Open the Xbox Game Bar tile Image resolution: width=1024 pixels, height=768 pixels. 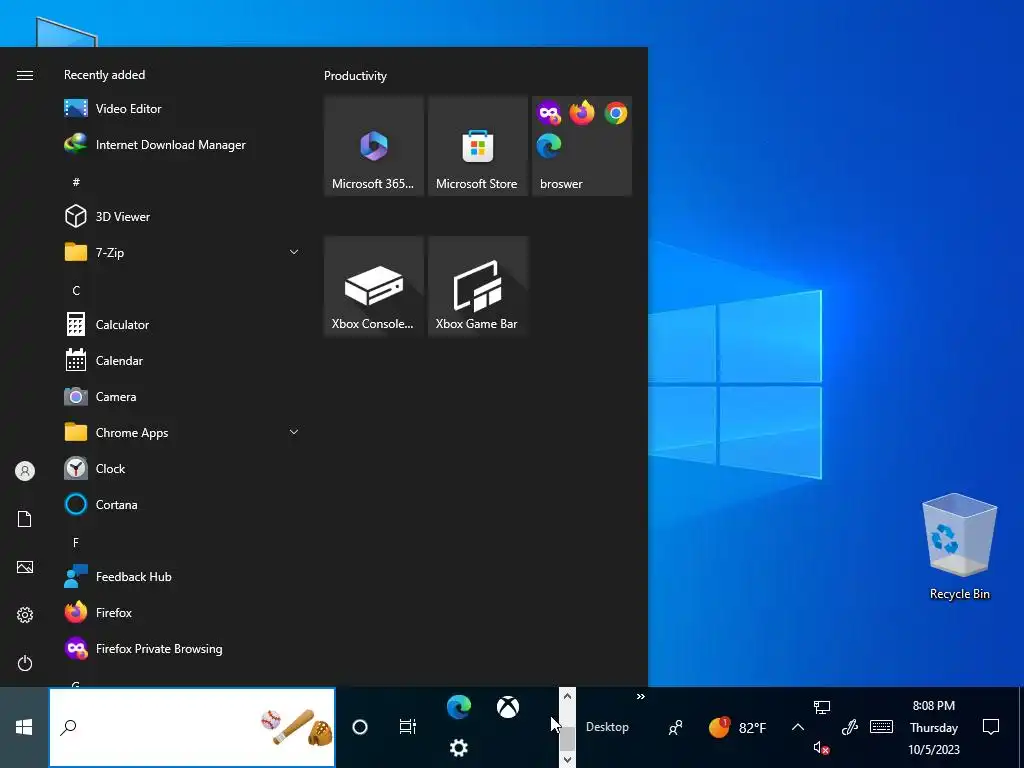coord(477,286)
